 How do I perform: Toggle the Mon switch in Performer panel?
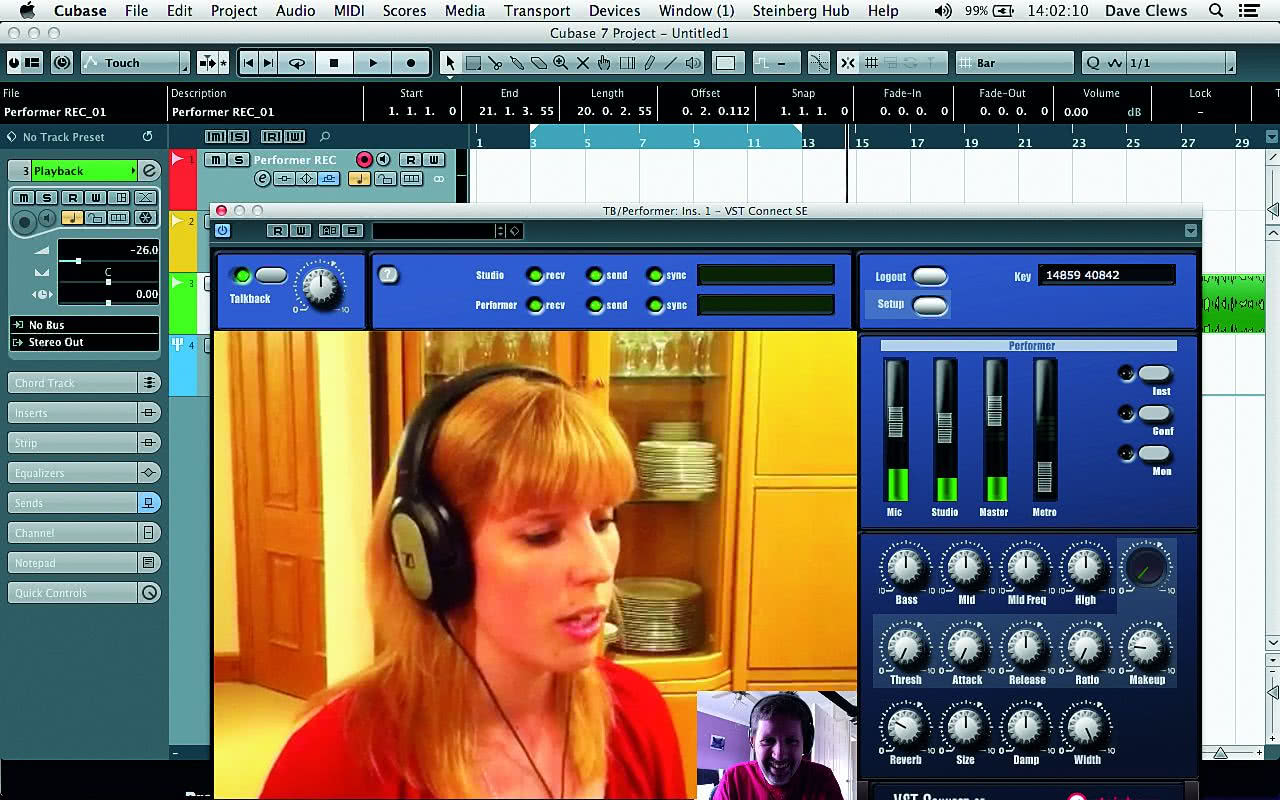click(1154, 453)
